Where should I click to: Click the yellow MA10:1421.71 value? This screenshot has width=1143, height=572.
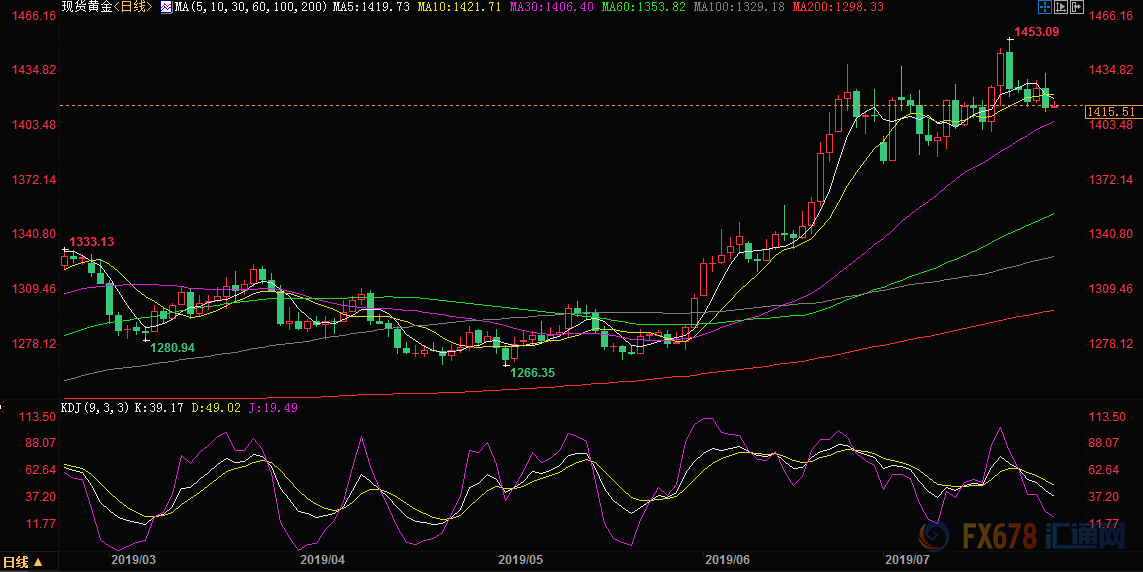(x=460, y=7)
